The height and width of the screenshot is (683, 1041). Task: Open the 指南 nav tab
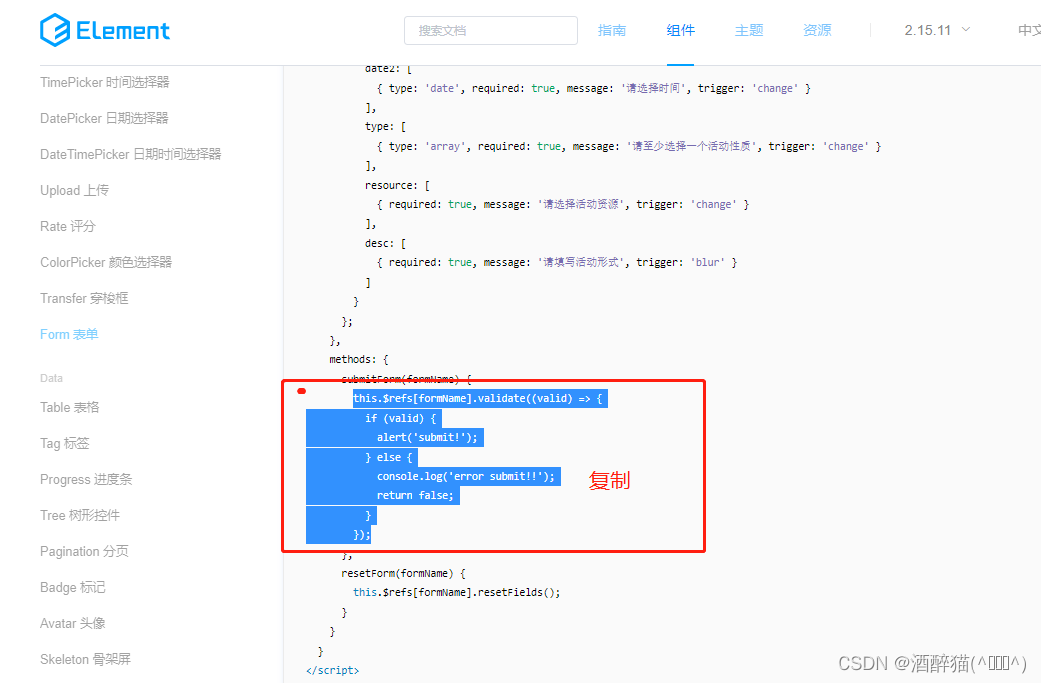(x=611, y=31)
